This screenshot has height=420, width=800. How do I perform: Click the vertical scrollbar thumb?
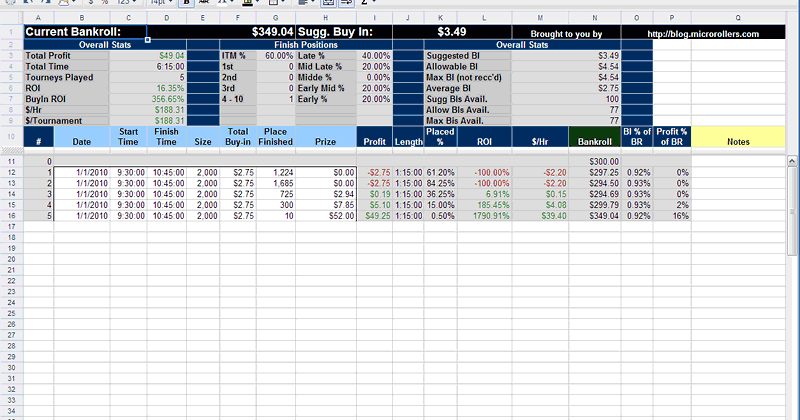[792, 211]
